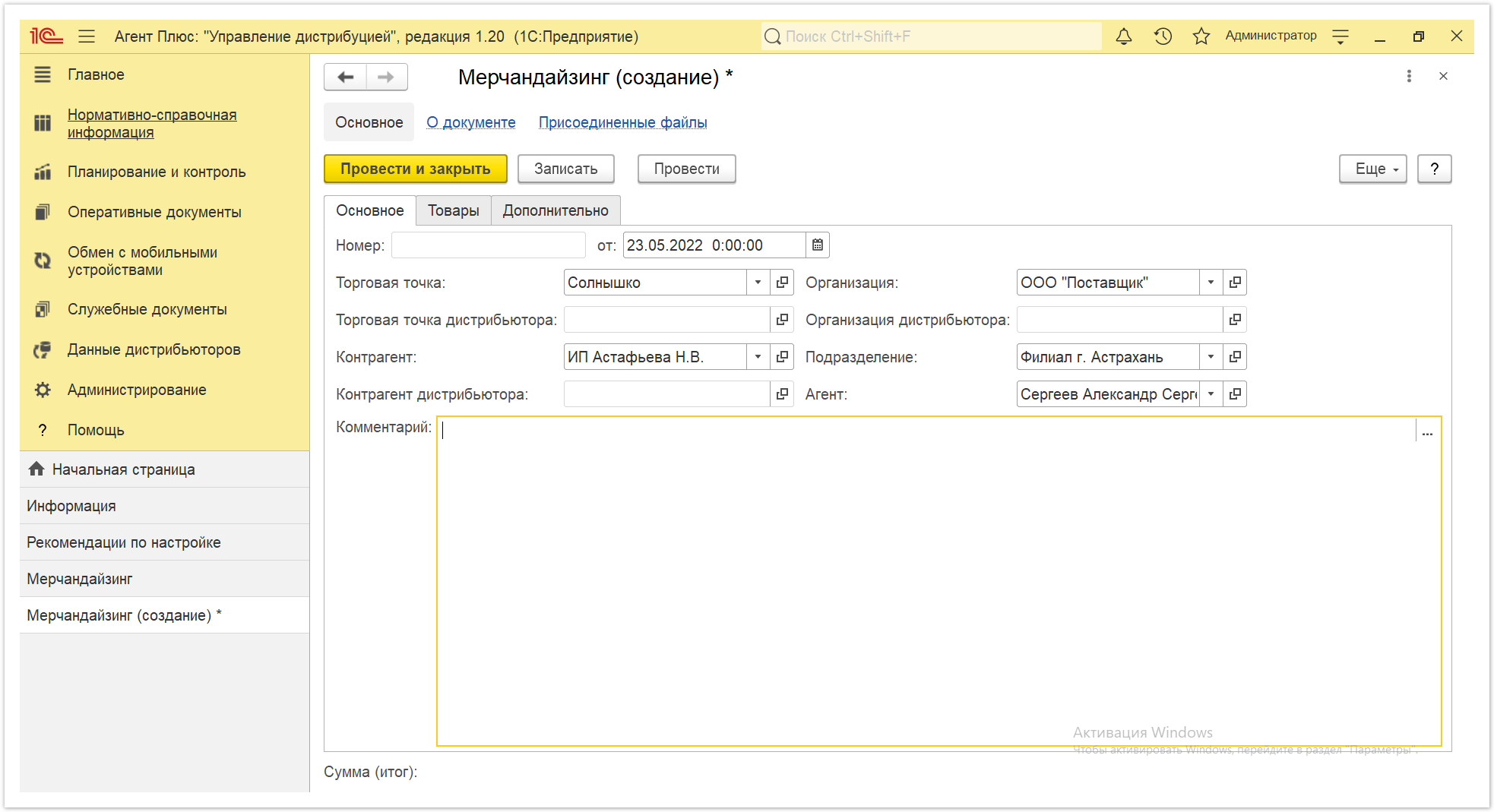Focus the Номер input field

[x=488, y=245]
